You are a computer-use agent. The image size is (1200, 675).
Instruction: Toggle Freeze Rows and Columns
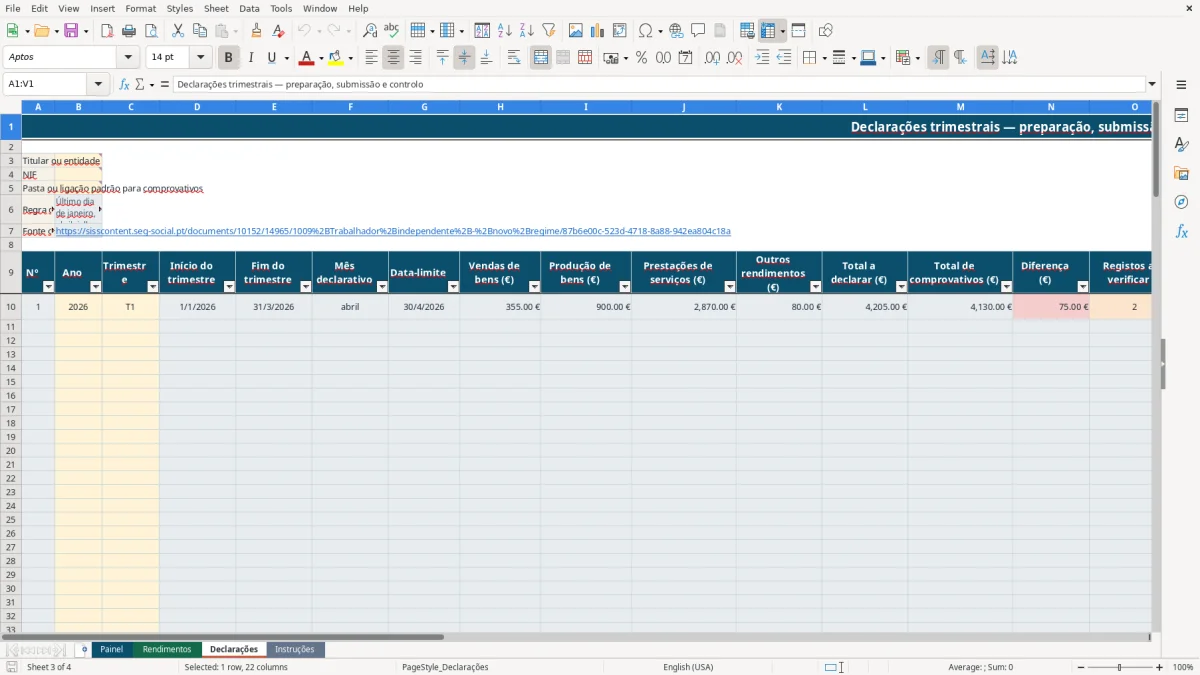coord(768,31)
